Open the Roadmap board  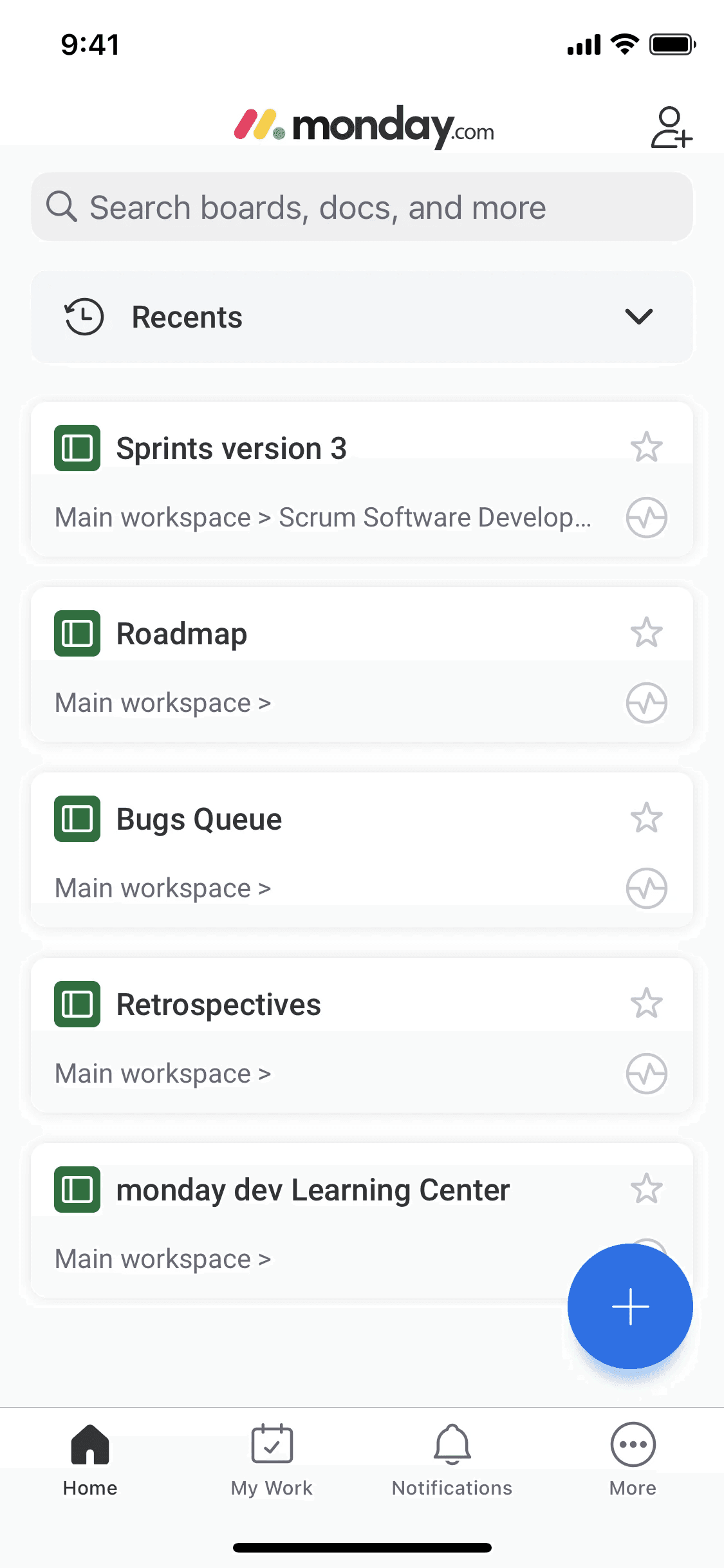pos(362,664)
